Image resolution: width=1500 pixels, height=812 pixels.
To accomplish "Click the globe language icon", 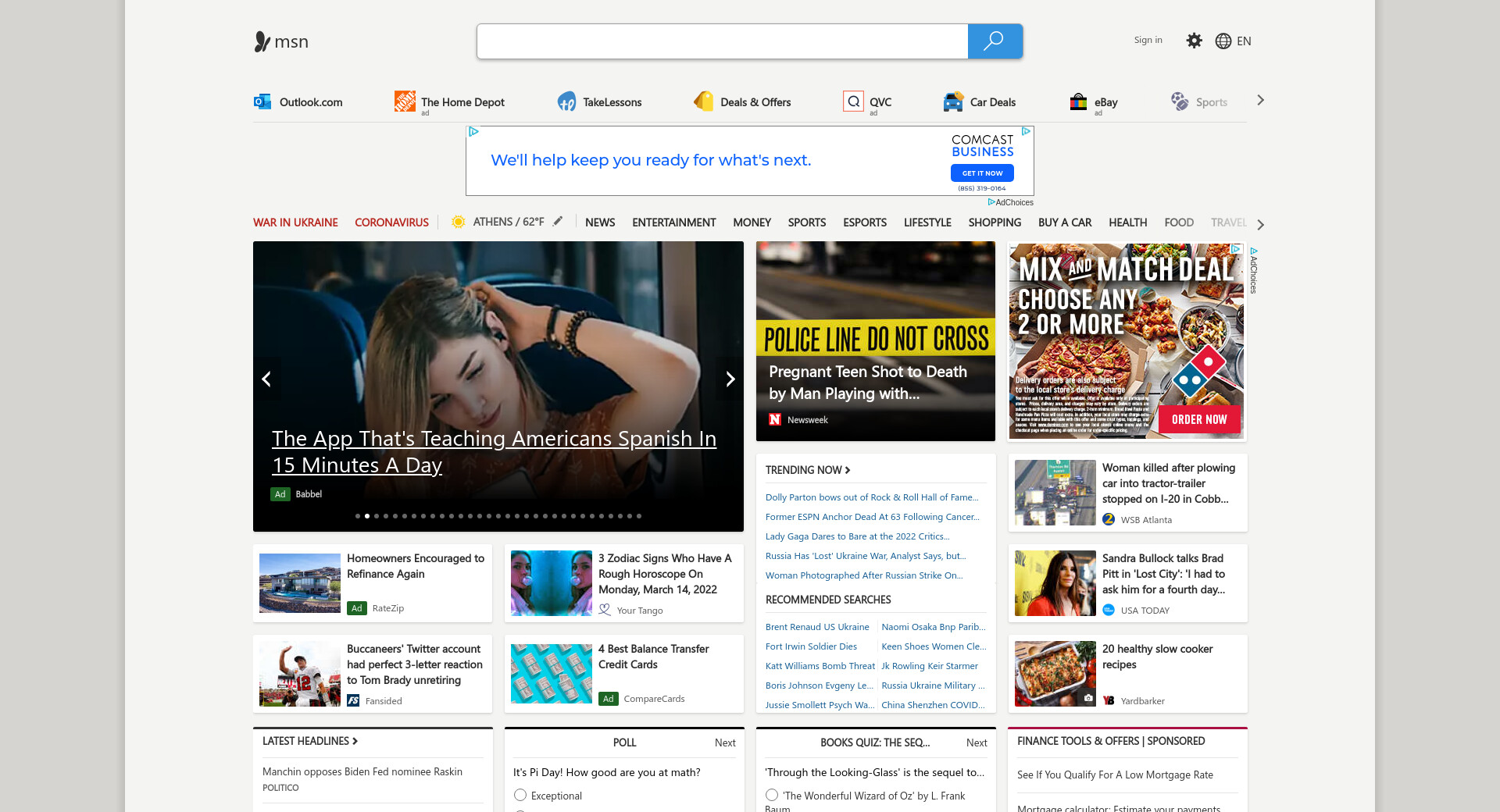I will [x=1223, y=41].
